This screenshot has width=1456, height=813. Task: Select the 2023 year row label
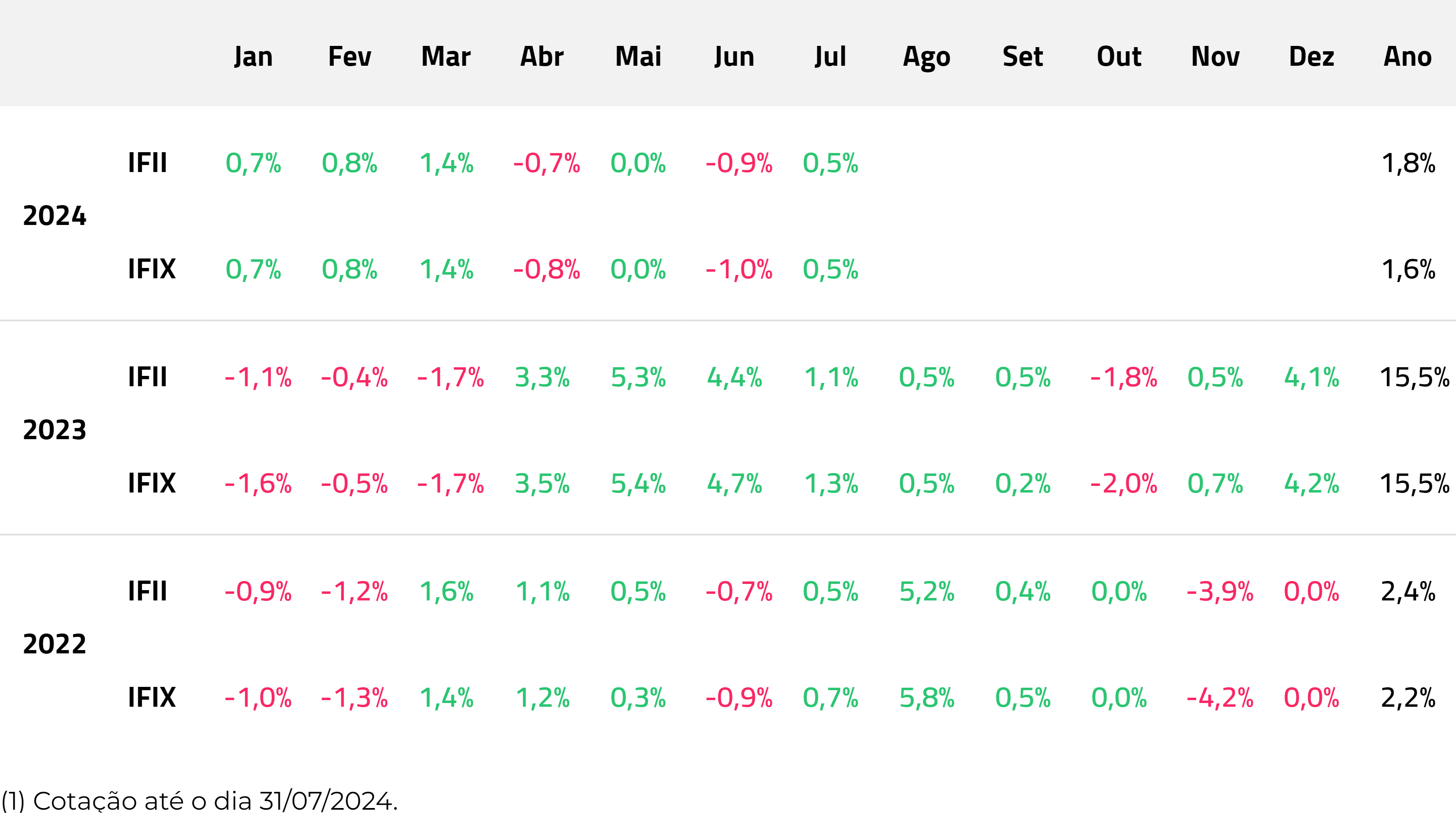click(55, 430)
